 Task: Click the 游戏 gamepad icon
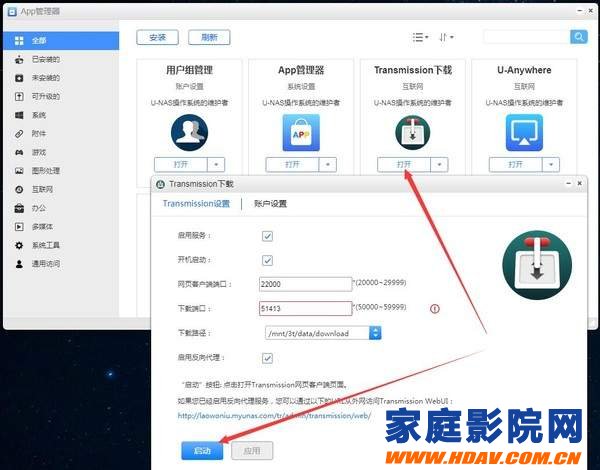coord(19,152)
